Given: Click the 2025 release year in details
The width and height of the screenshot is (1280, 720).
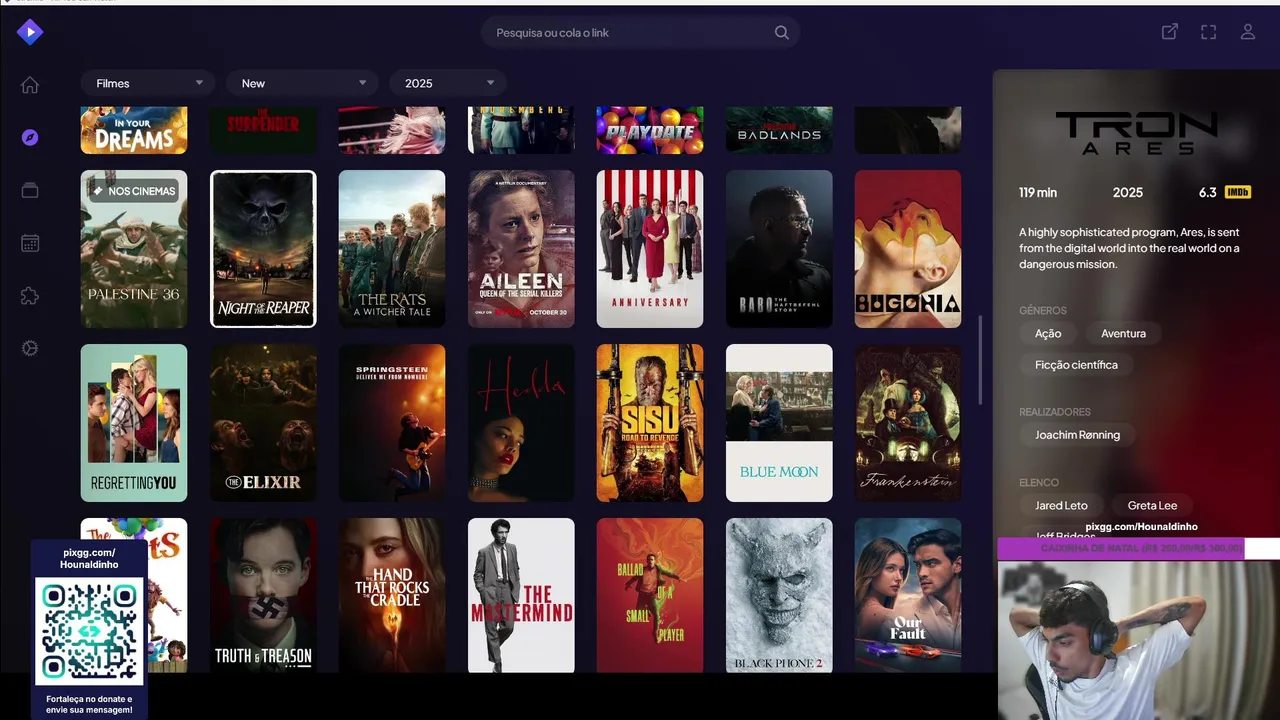Looking at the screenshot, I should pos(1128,193).
